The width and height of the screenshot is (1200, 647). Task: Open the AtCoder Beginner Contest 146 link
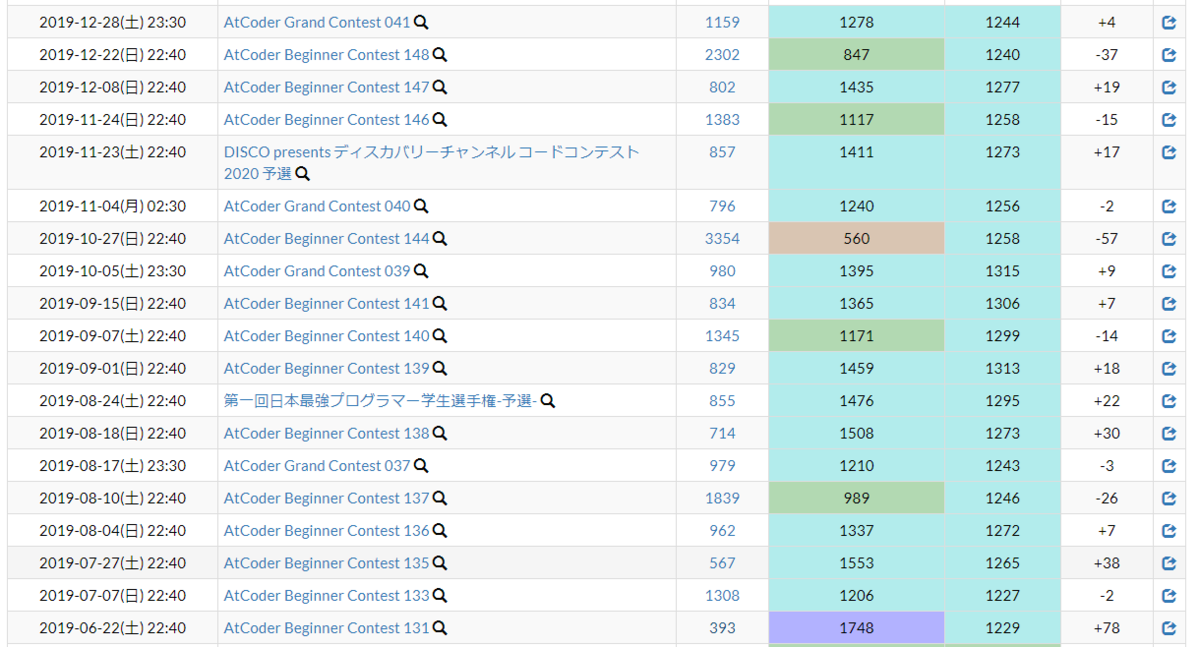click(326, 120)
